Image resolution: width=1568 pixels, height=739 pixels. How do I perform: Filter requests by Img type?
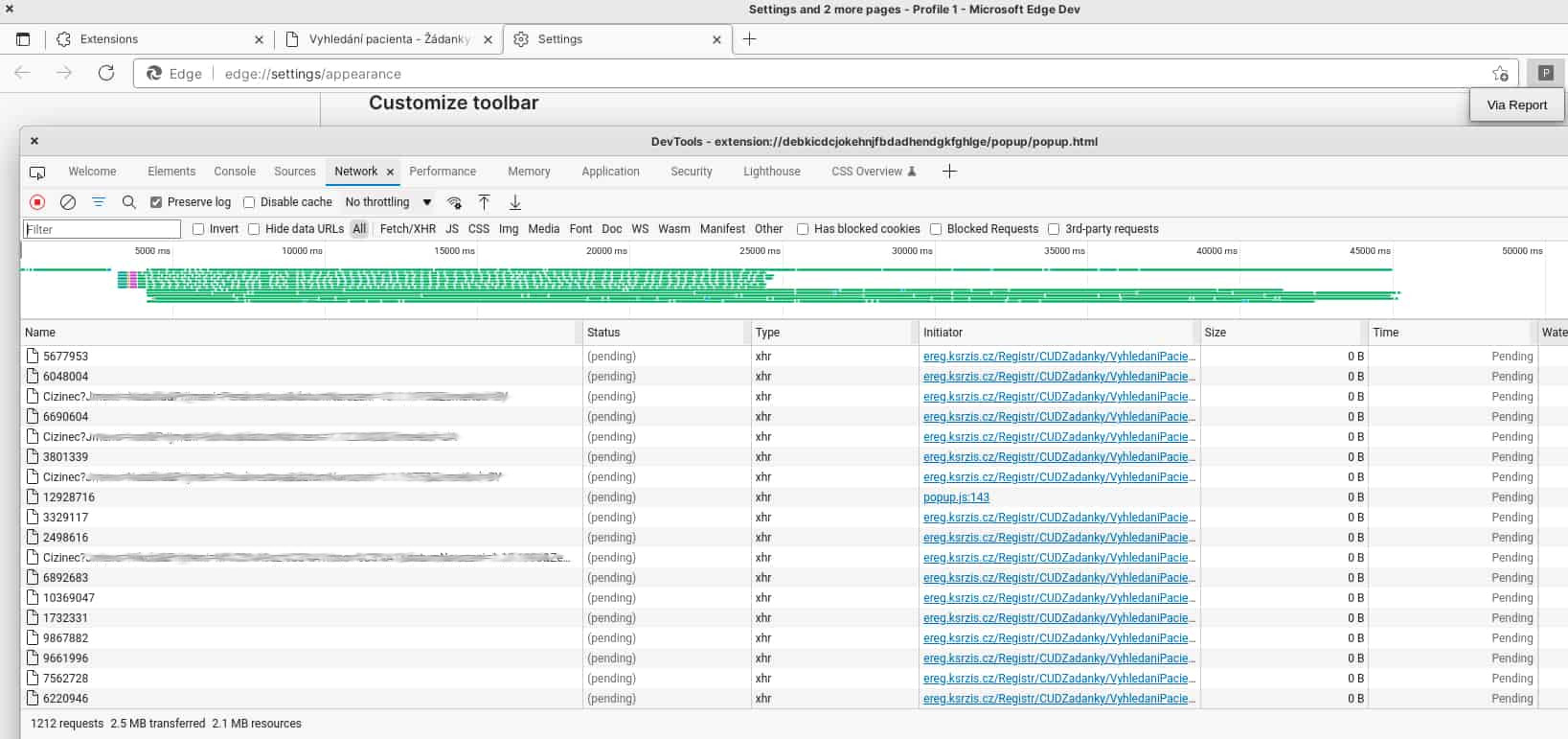pyautogui.click(x=509, y=229)
